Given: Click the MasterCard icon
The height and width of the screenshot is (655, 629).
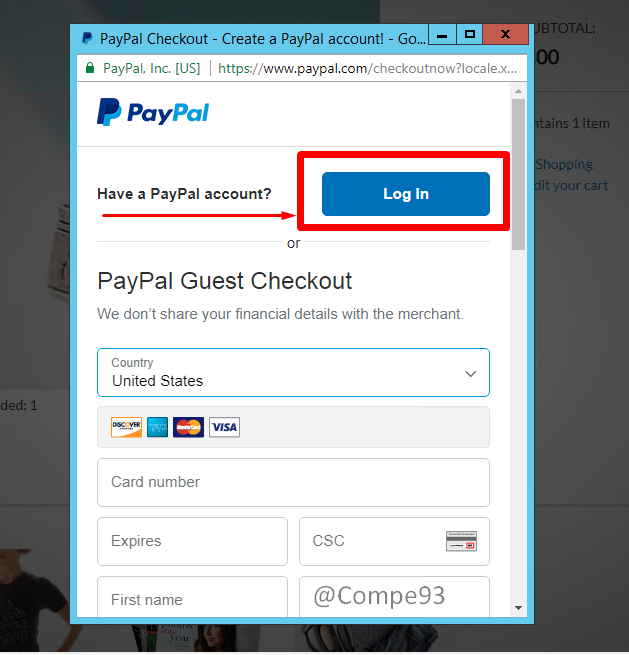Looking at the screenshot, I should 188,427.
